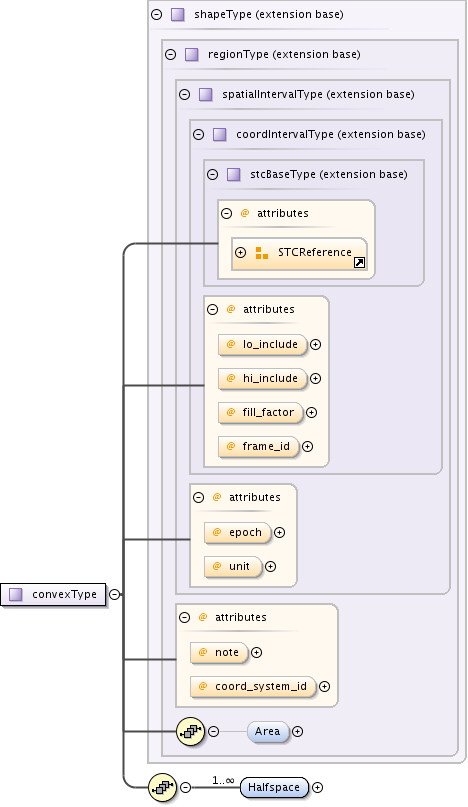The image size is (468, 807).
Task: Click the spatialIntervalType purple type icon
Action: [205, 95]
